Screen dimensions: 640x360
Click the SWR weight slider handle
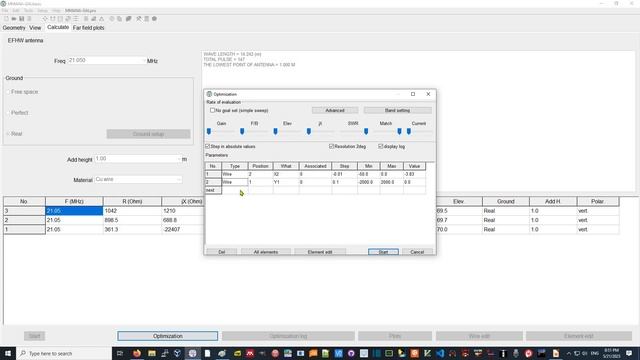pos(366,131)
